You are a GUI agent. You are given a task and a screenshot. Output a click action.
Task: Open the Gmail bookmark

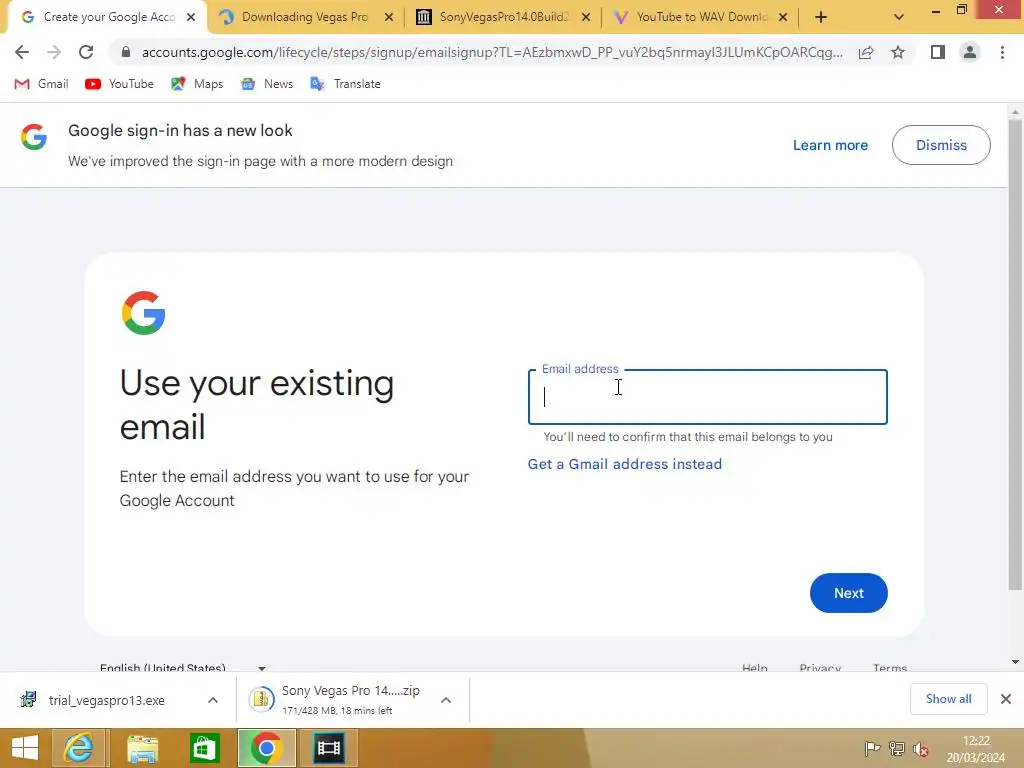point(41,84)
